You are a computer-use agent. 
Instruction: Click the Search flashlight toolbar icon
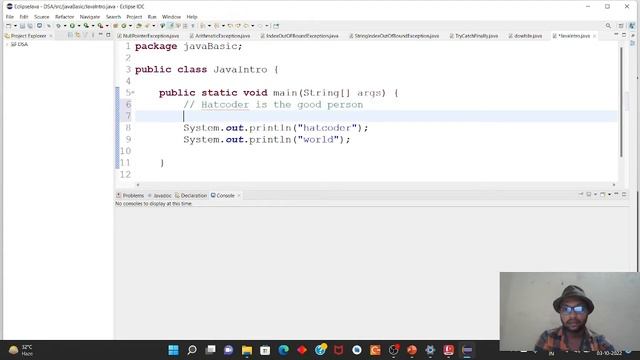tap(147, 26)
